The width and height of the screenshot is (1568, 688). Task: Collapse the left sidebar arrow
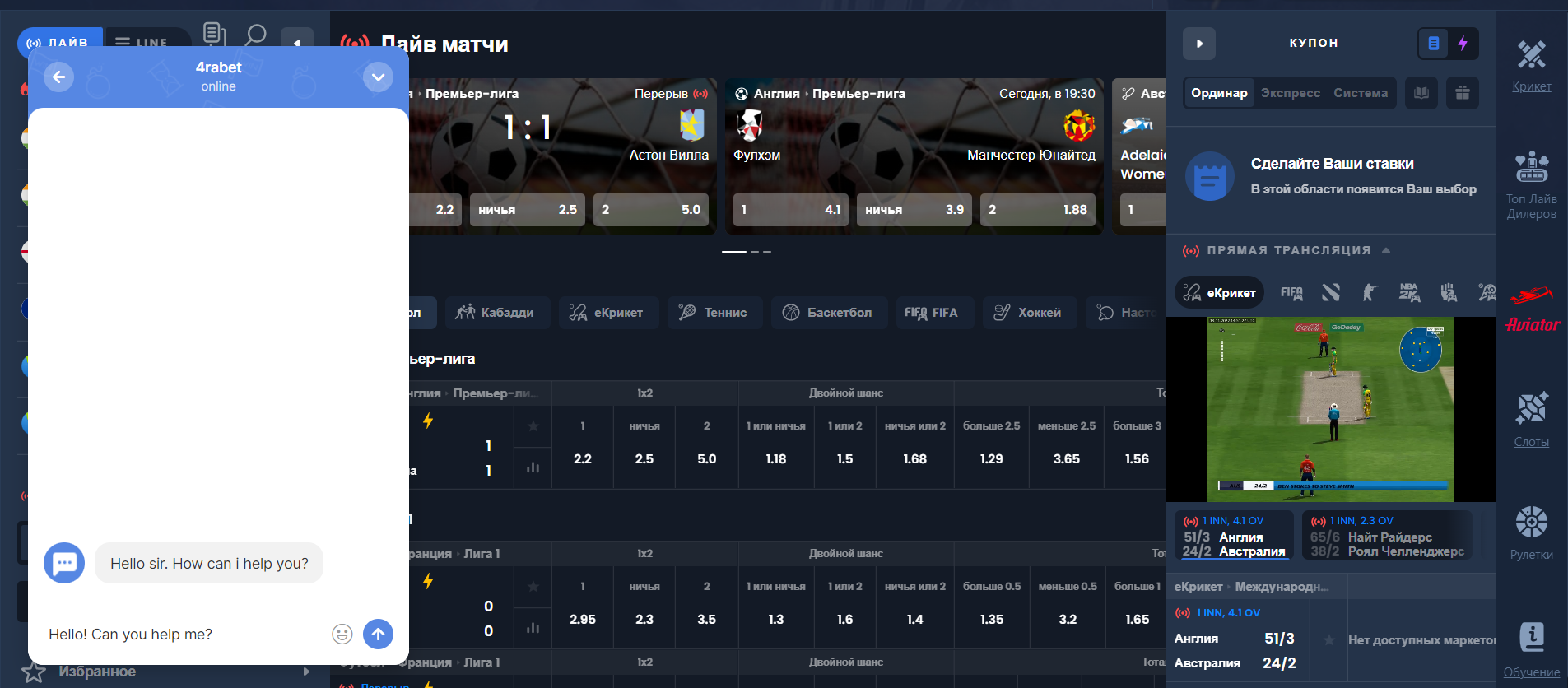click(x=297, y=42)
